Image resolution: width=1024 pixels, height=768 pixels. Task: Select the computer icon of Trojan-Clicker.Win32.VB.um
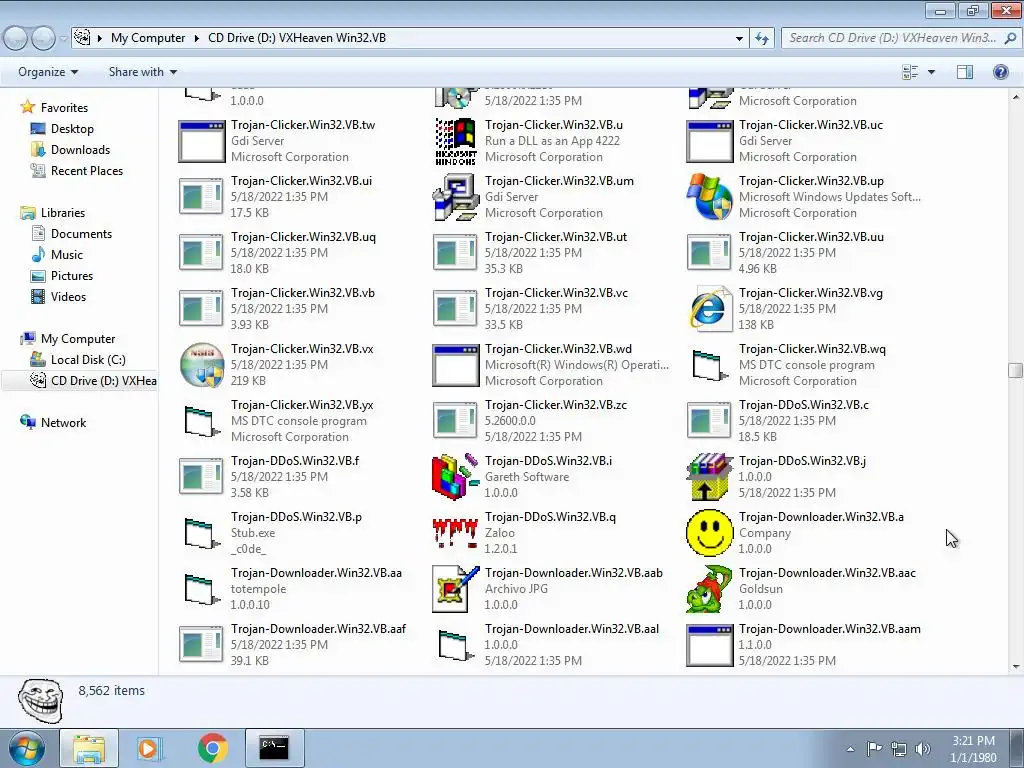pyautogui.click(x=456, y=197)
